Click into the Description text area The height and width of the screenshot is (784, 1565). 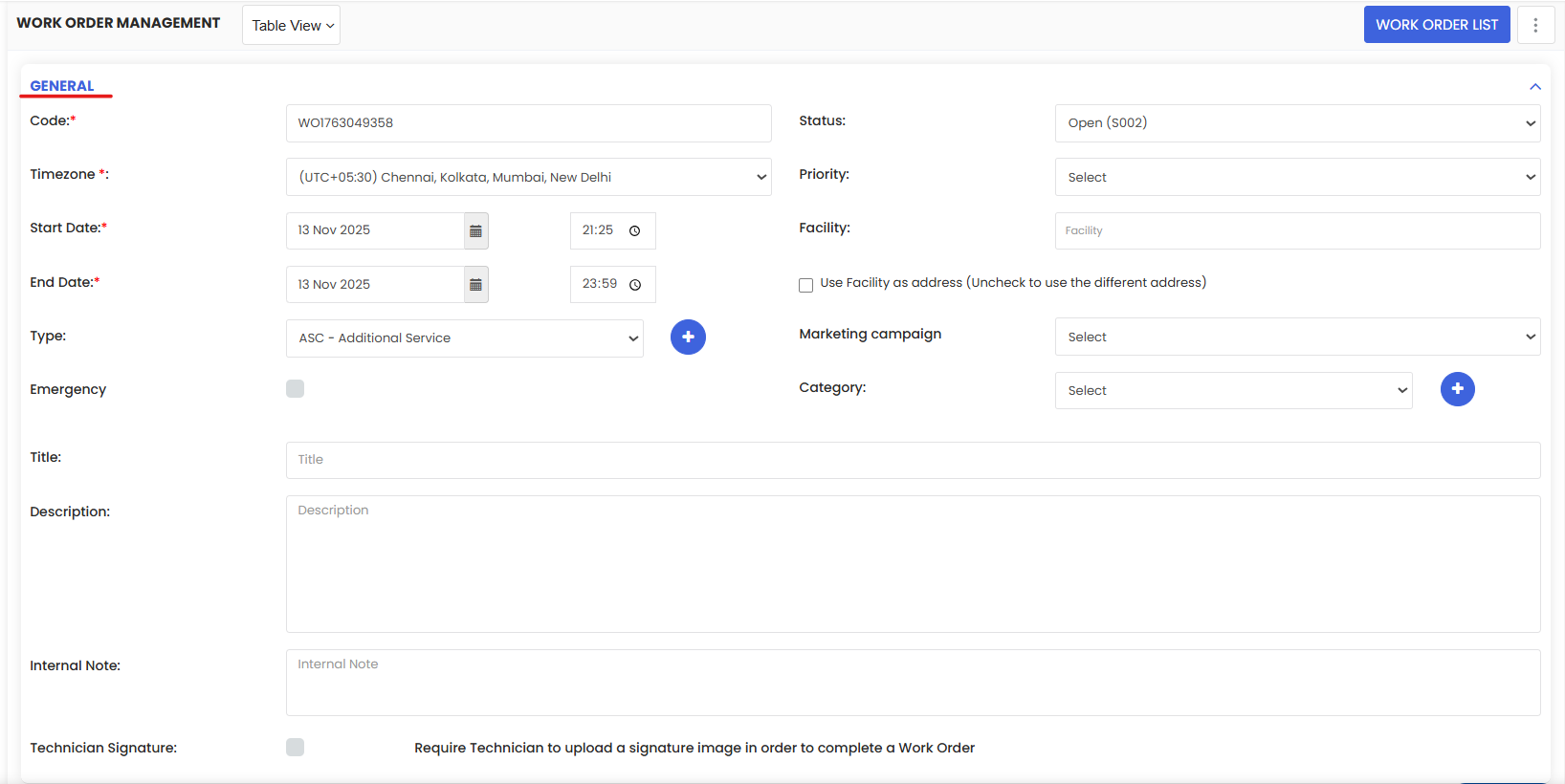[913, 564]
